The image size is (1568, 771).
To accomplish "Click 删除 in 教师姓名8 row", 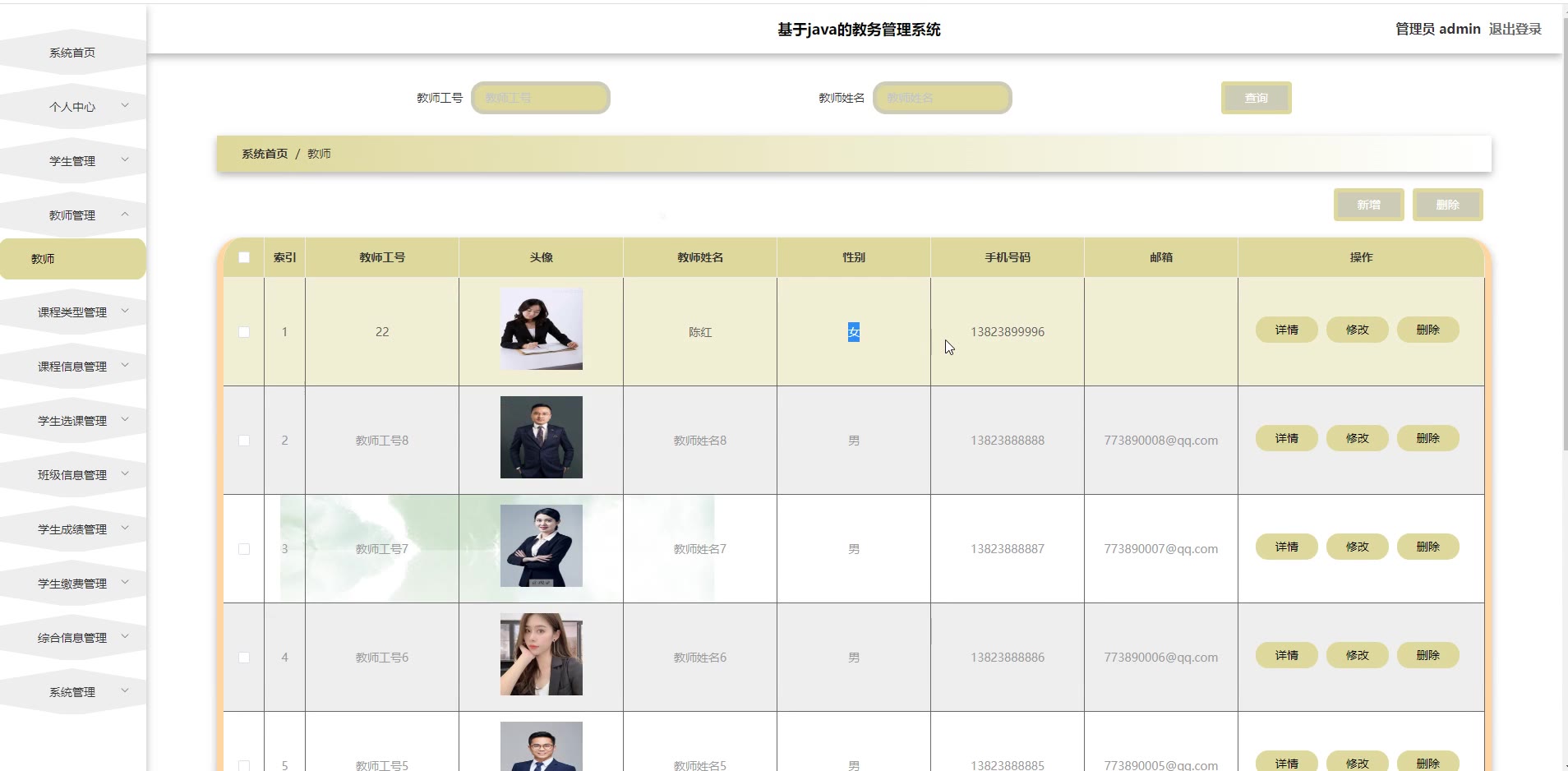I will point(1428,438).
